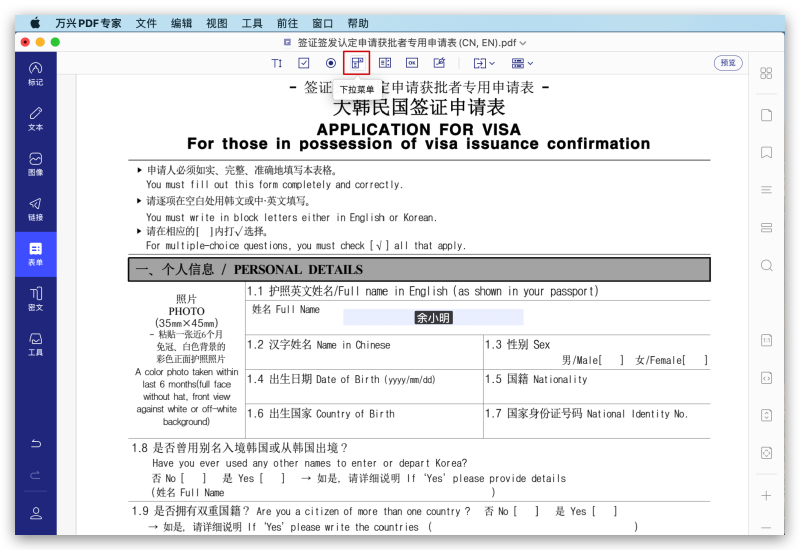
Task: Show the bookmarks panel on the right
Action: tap(766, 153)
